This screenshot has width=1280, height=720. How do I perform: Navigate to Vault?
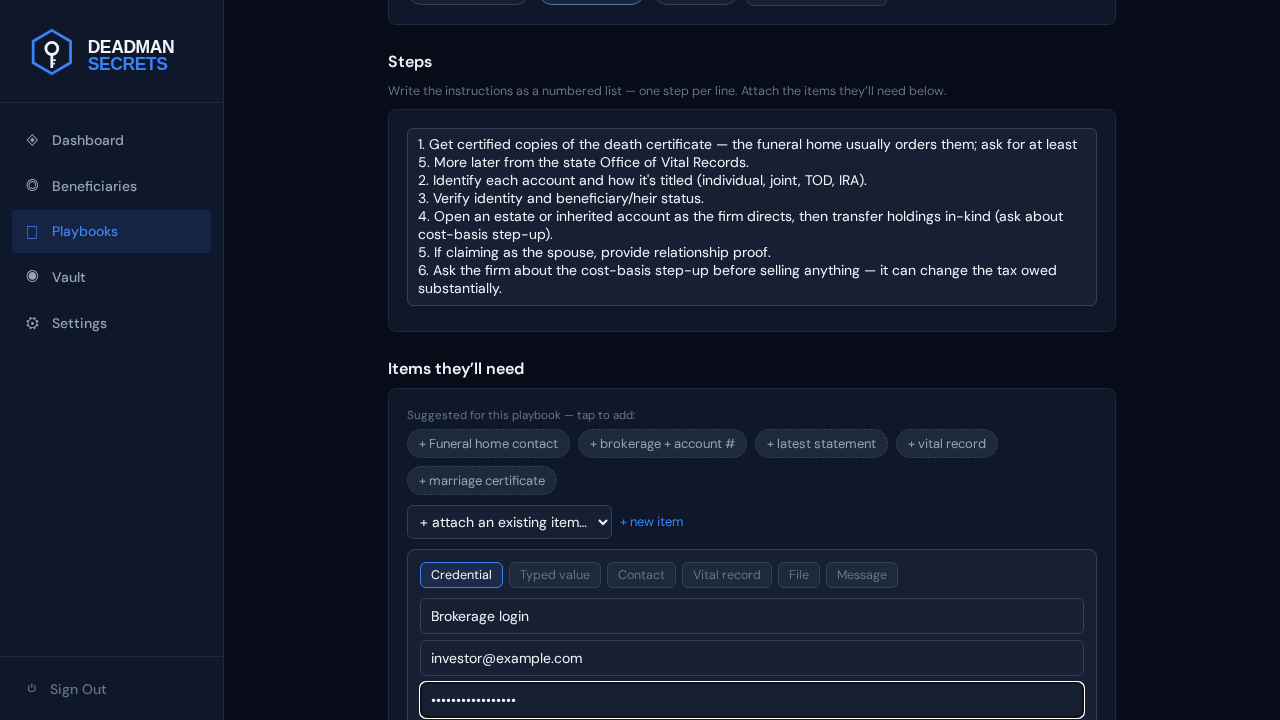tap(111, 277)
